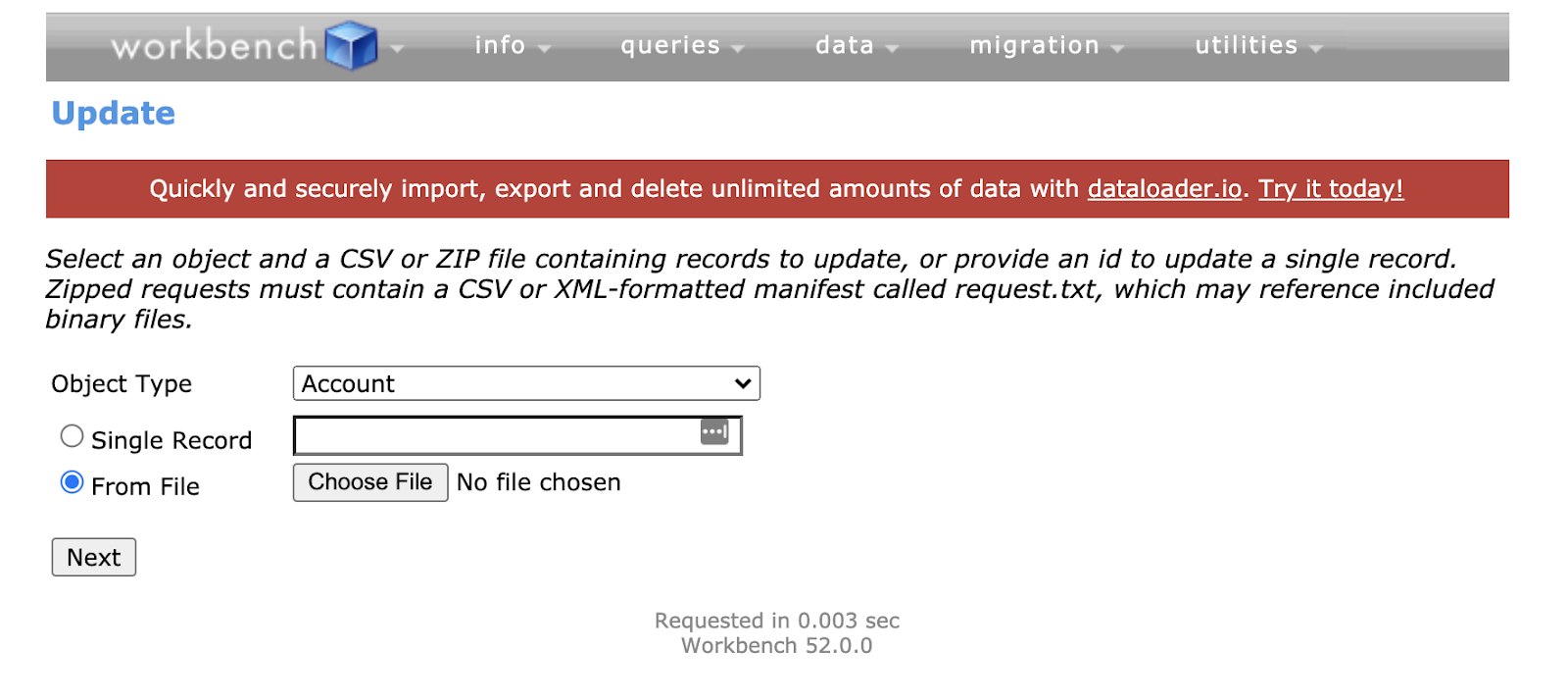Image resolution: width=1568 pixels, height=699 pixels.
Task: Click the workbench text logo
Action: (x=215, y=45)
